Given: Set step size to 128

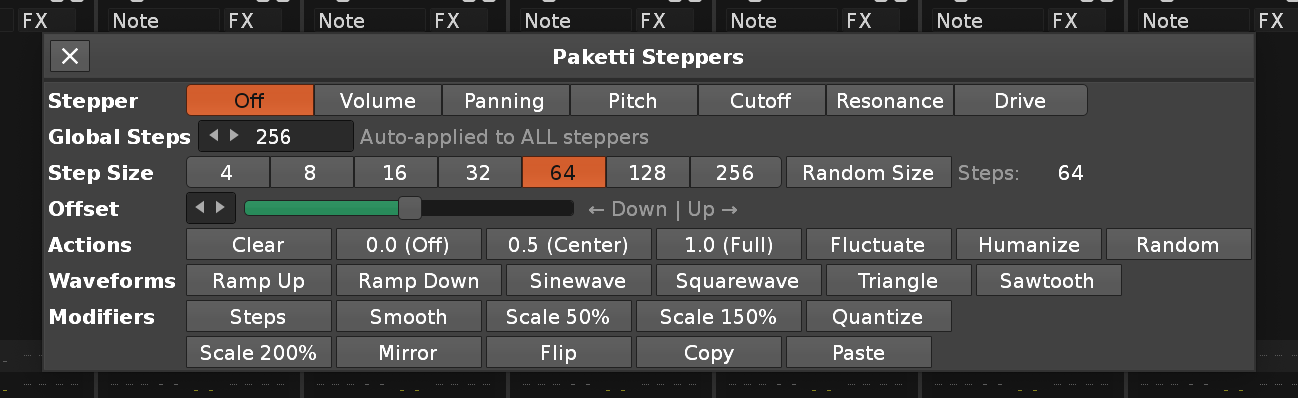Looking at the screenshot, I should (648, 172).
